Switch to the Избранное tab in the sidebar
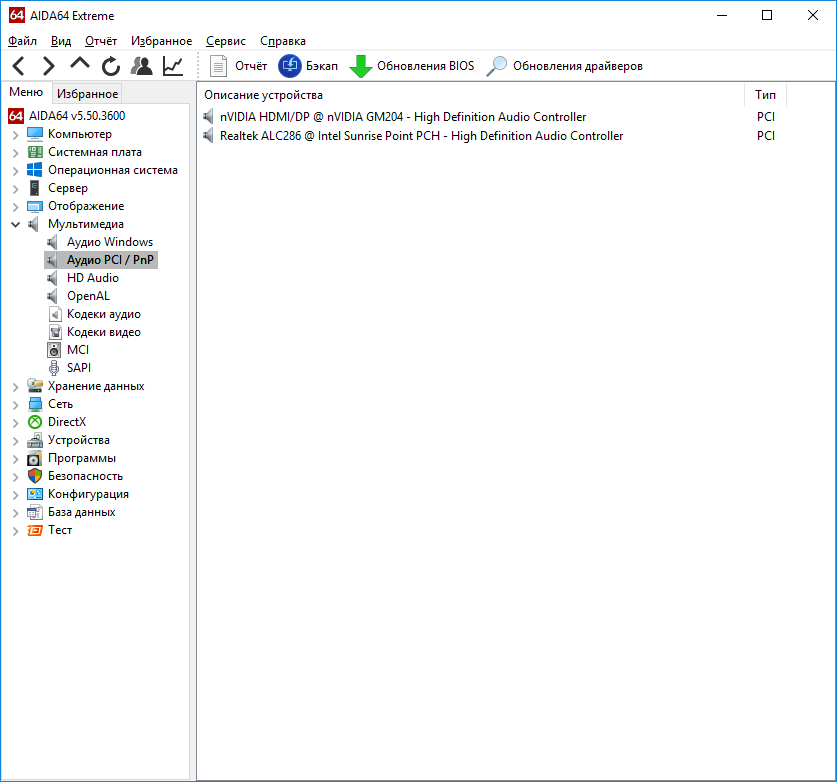Screen dimensions: 837x782 point(88,94)
